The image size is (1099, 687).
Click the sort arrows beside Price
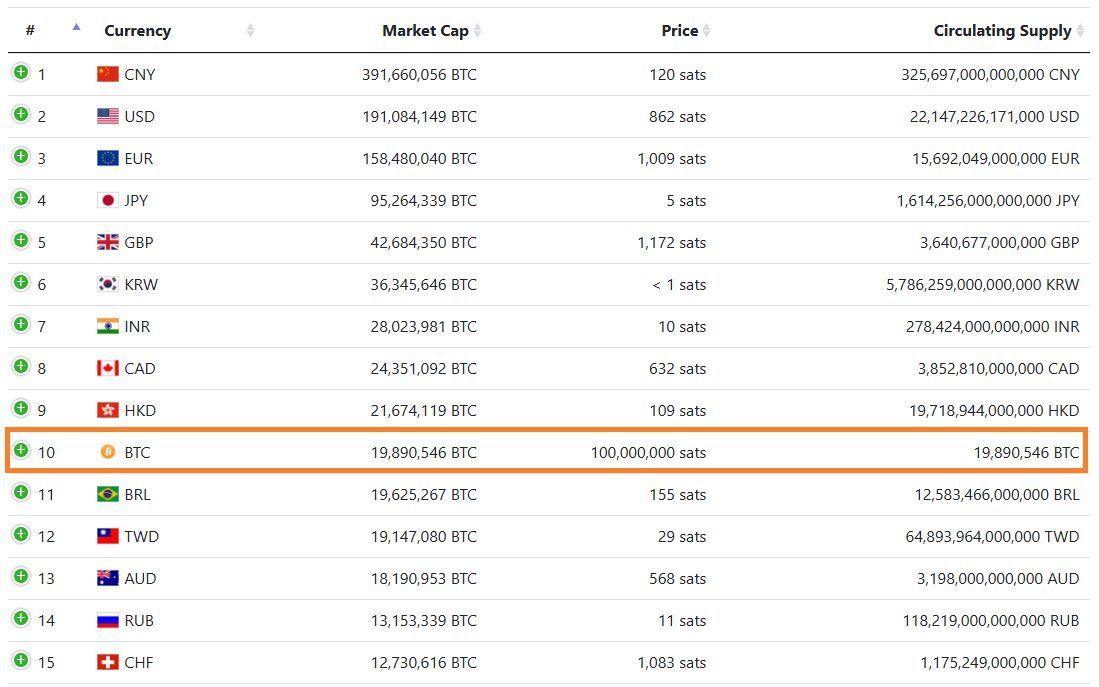pos(706,30)
